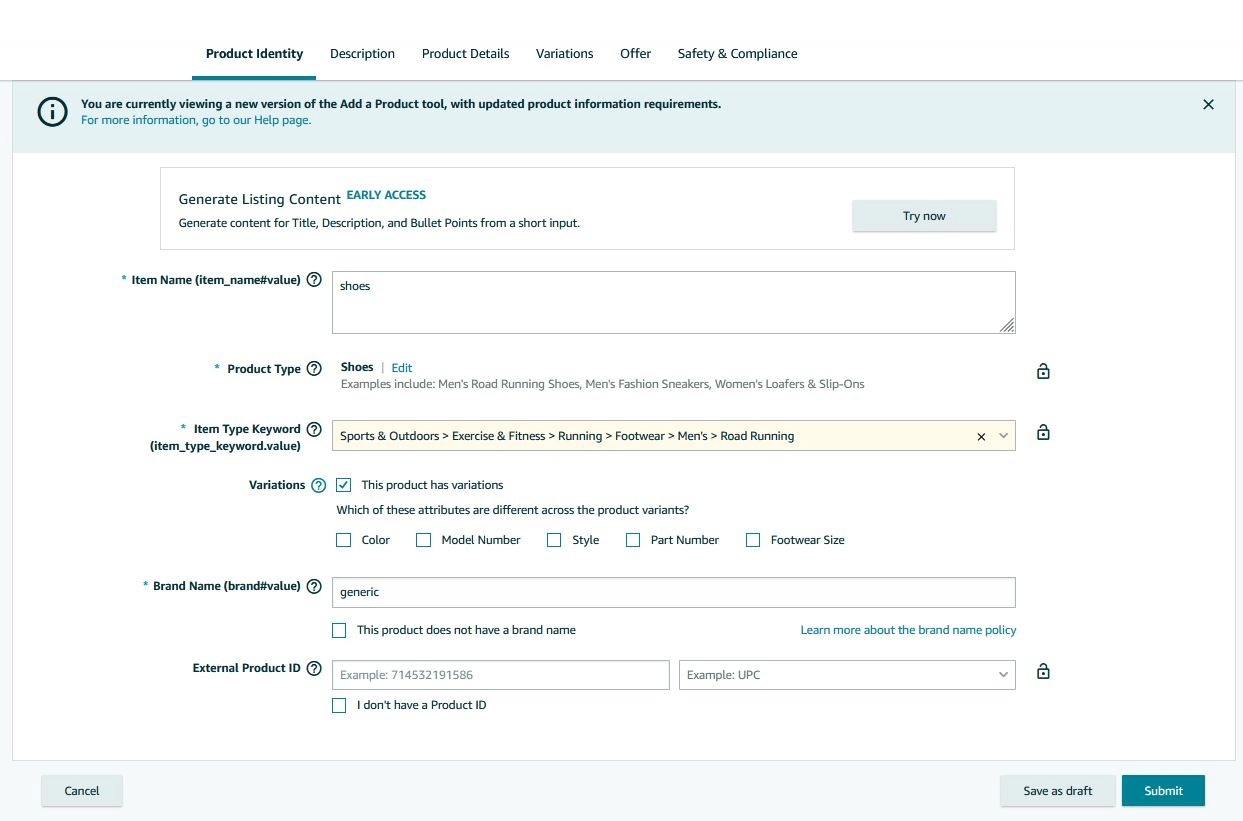This screenshot has height=821, width=1243.
Task: Click External Product ID help icon
Action: [314, 669]
